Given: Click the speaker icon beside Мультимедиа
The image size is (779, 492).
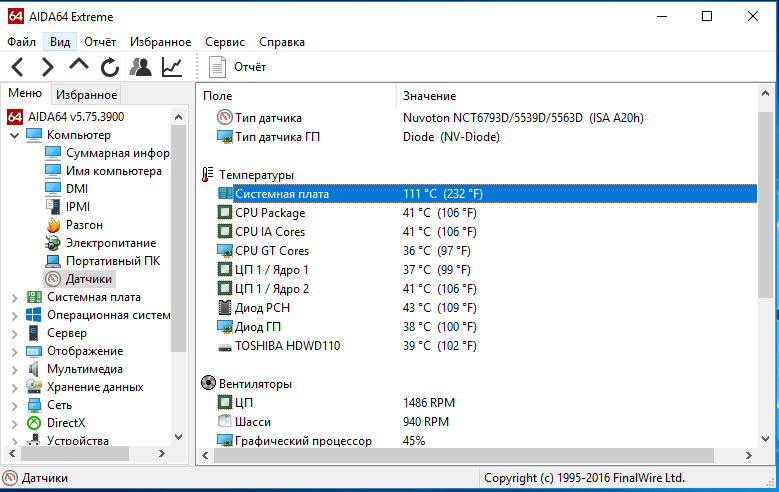Looking at the screenshot, I should [33, 369].
